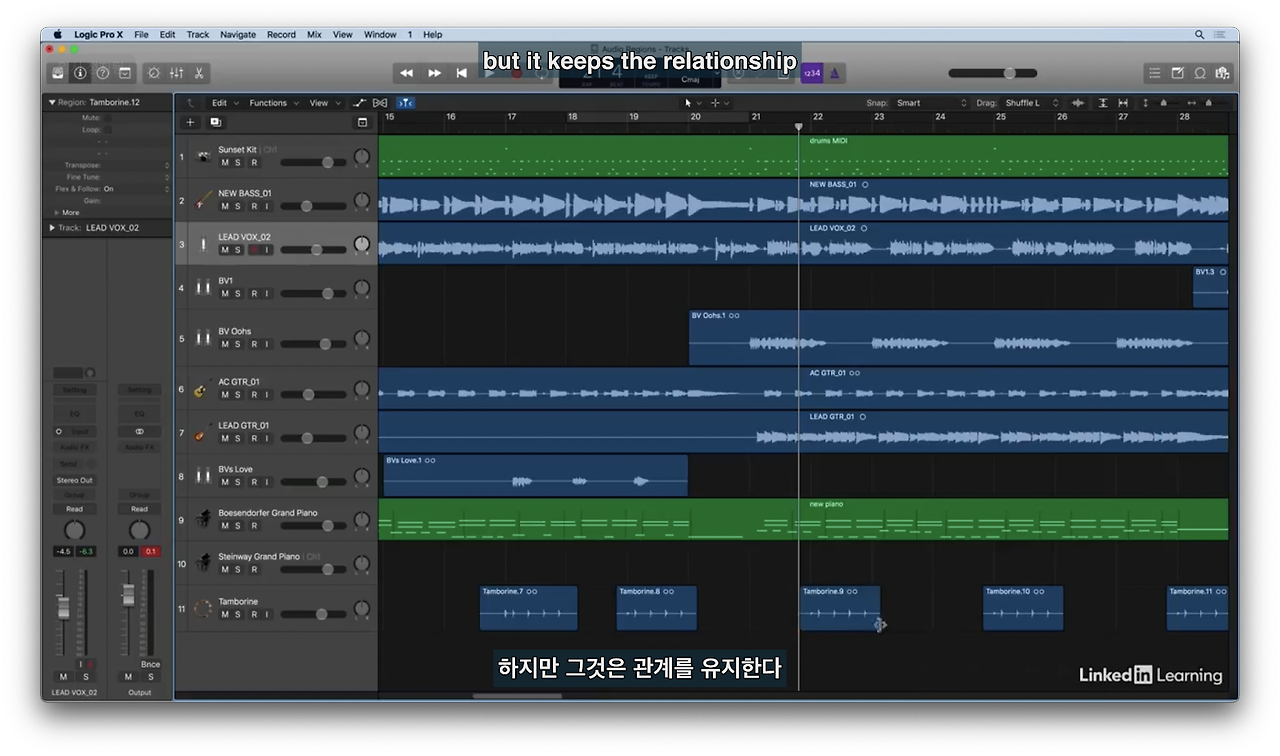Adjust the BV Oohs track volume slider
The image size is (1280, 756).
coord(313,344)
